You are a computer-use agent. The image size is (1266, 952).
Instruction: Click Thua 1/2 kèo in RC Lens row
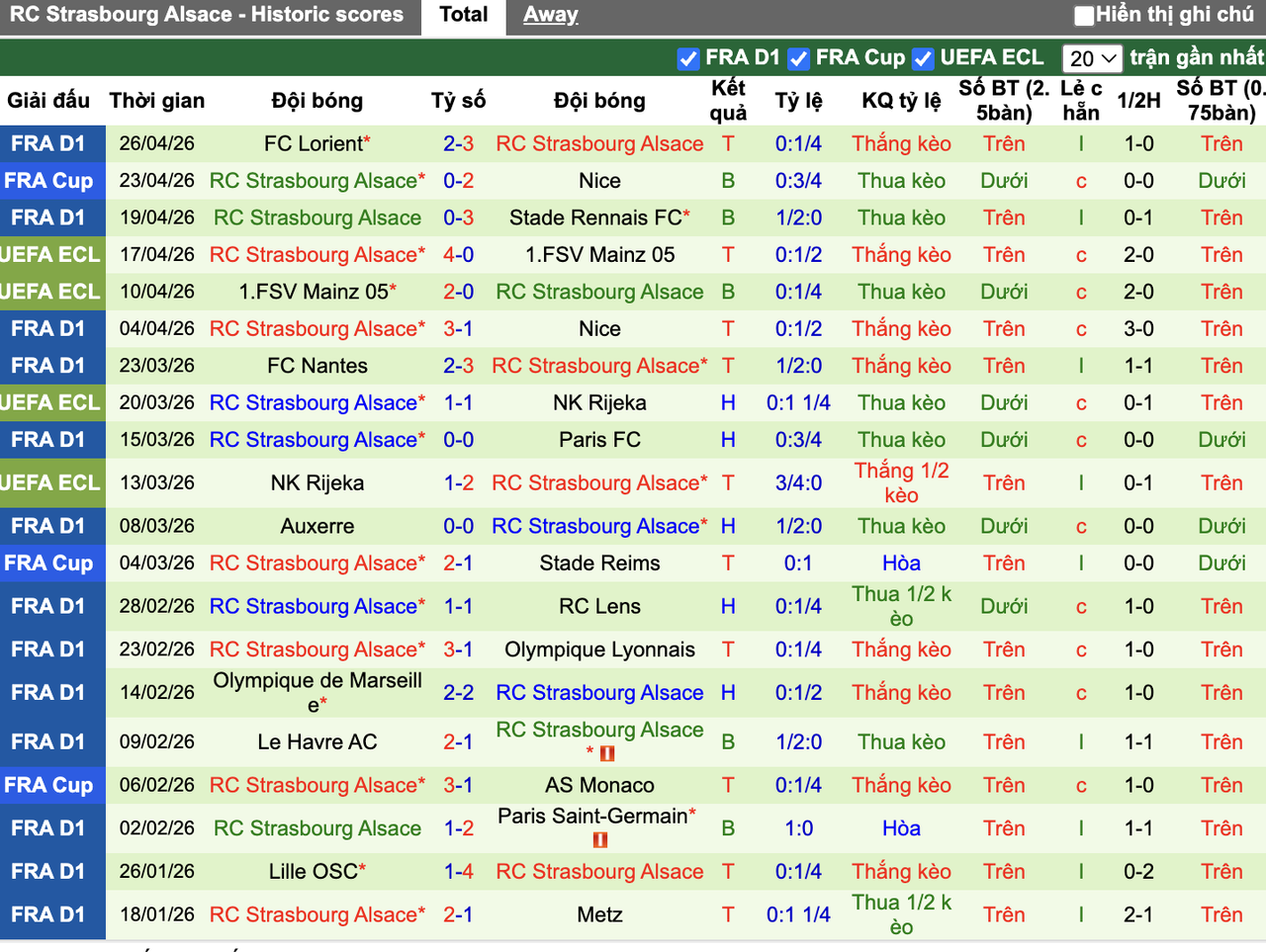(x=902, y=606)
